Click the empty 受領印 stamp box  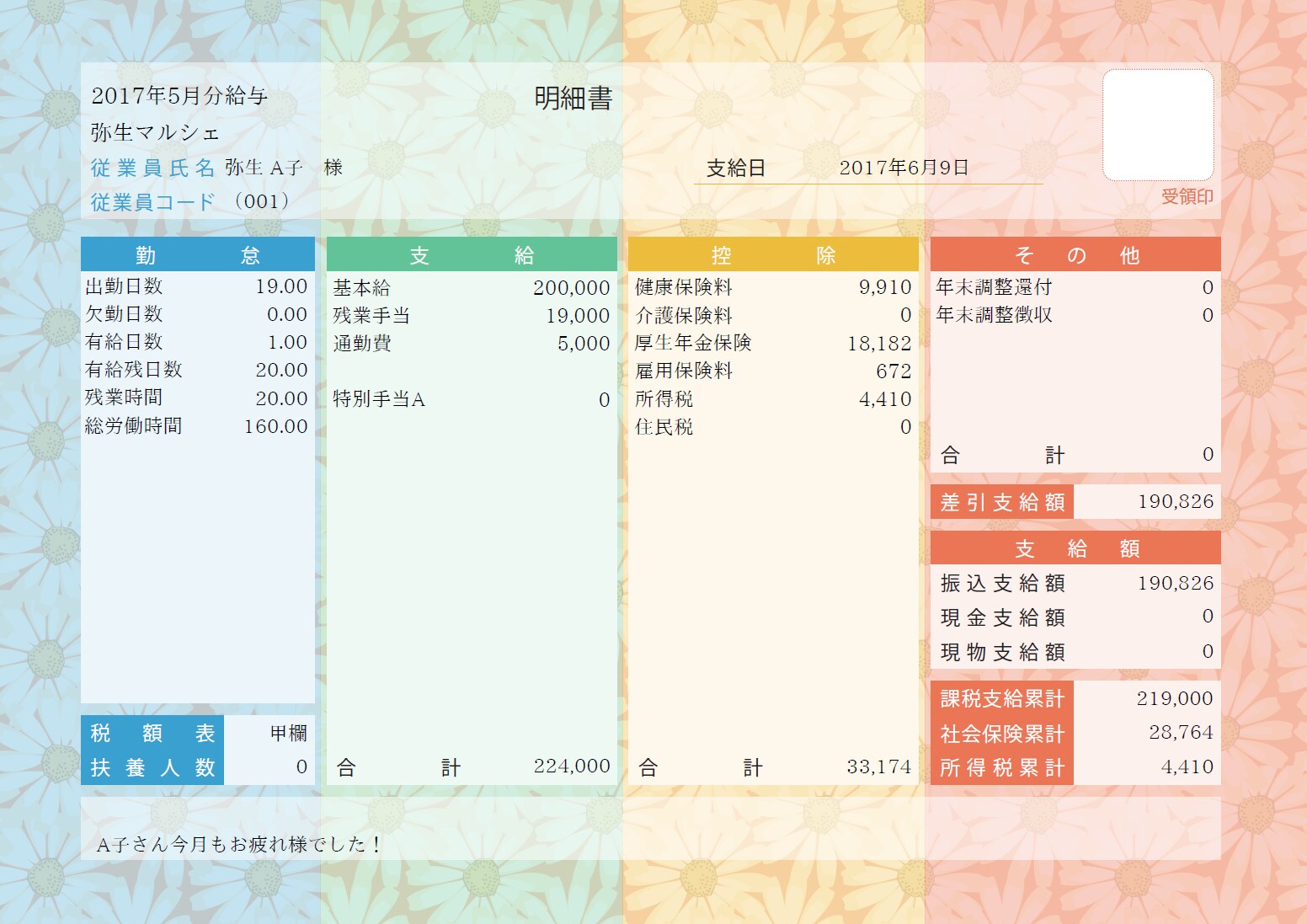(1158, 125)
